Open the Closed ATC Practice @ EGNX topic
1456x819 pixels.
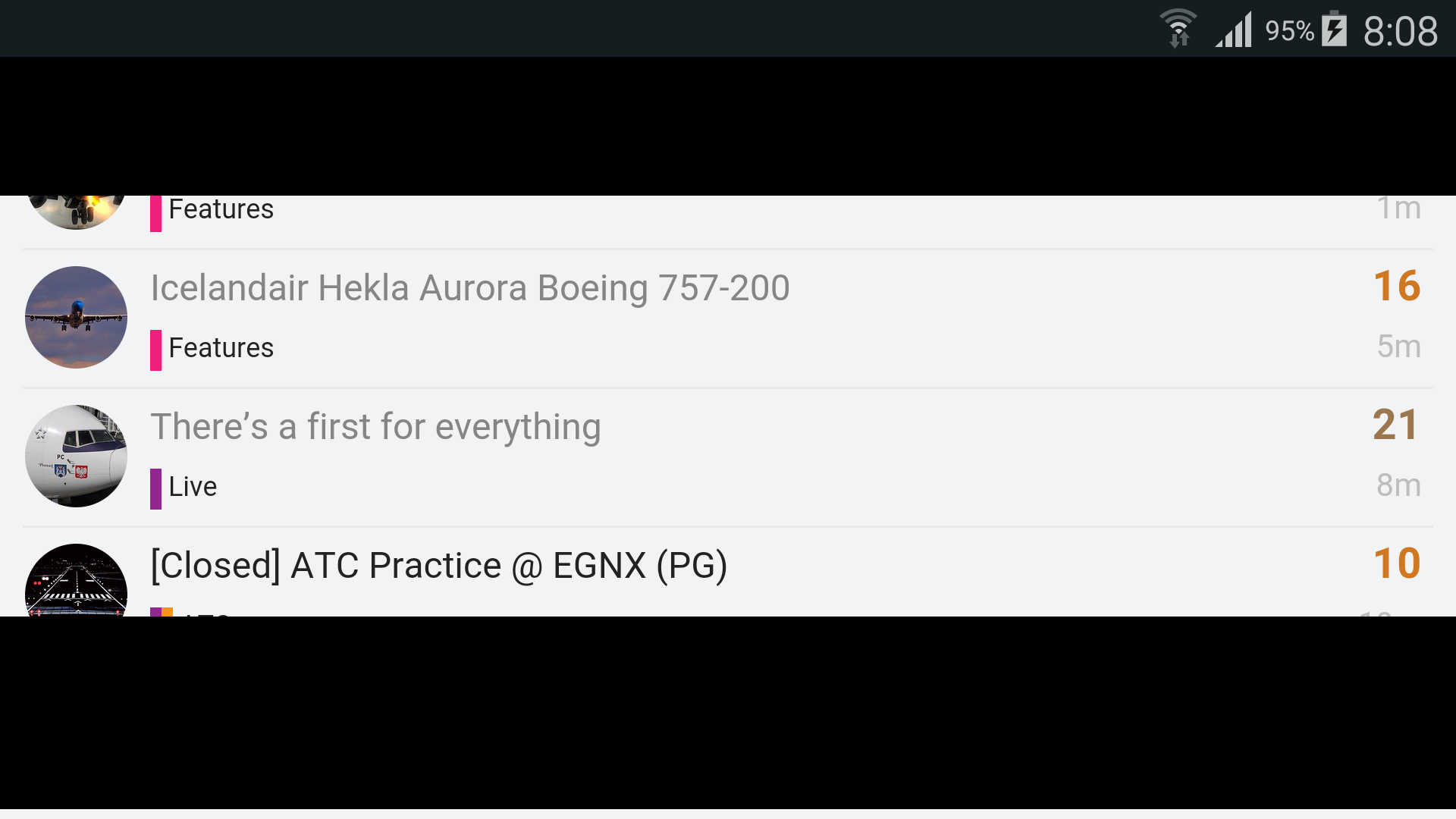pyautogui.click(x=438, y=566)
